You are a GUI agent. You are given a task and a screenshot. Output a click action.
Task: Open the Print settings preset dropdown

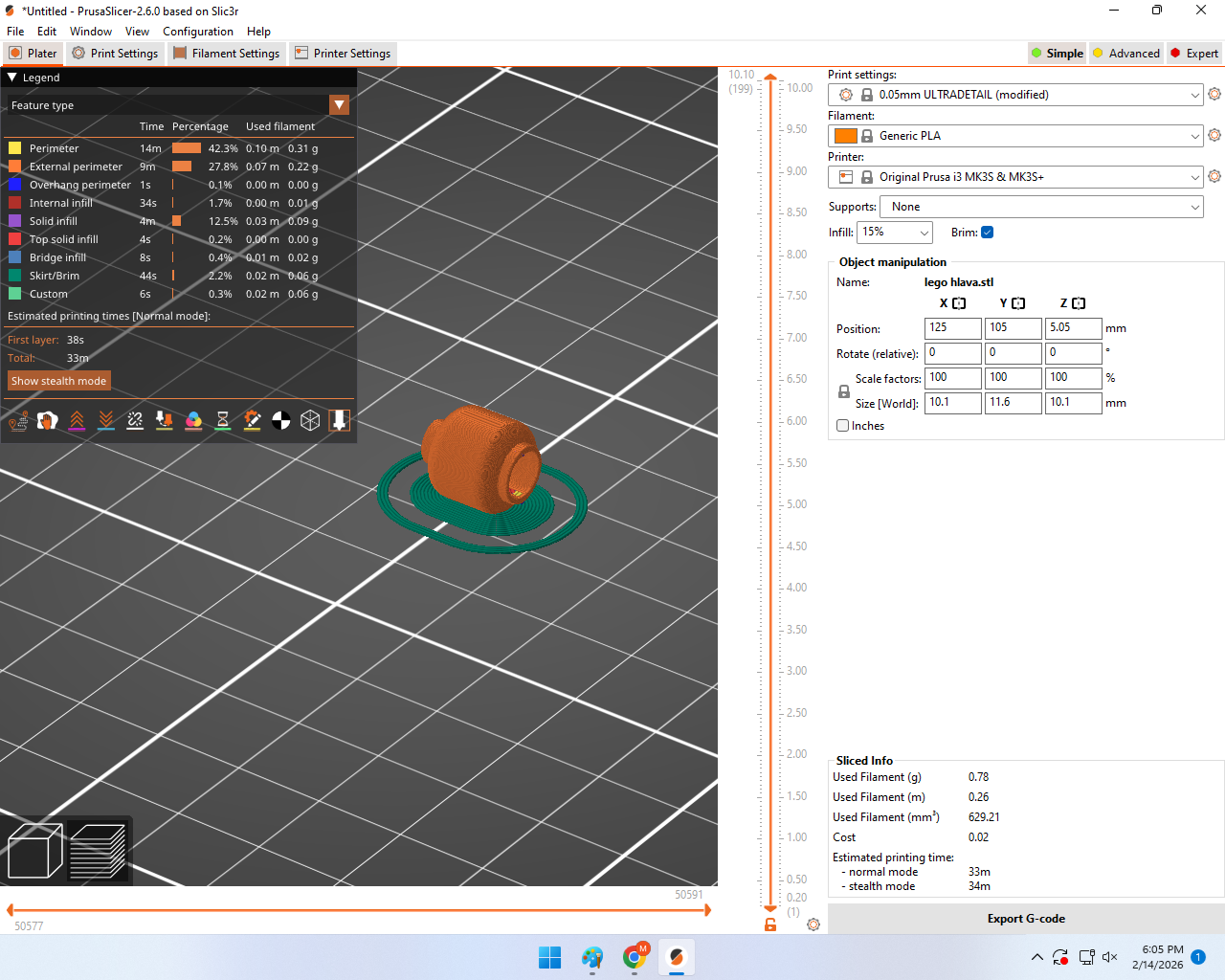coord(1015,95)
